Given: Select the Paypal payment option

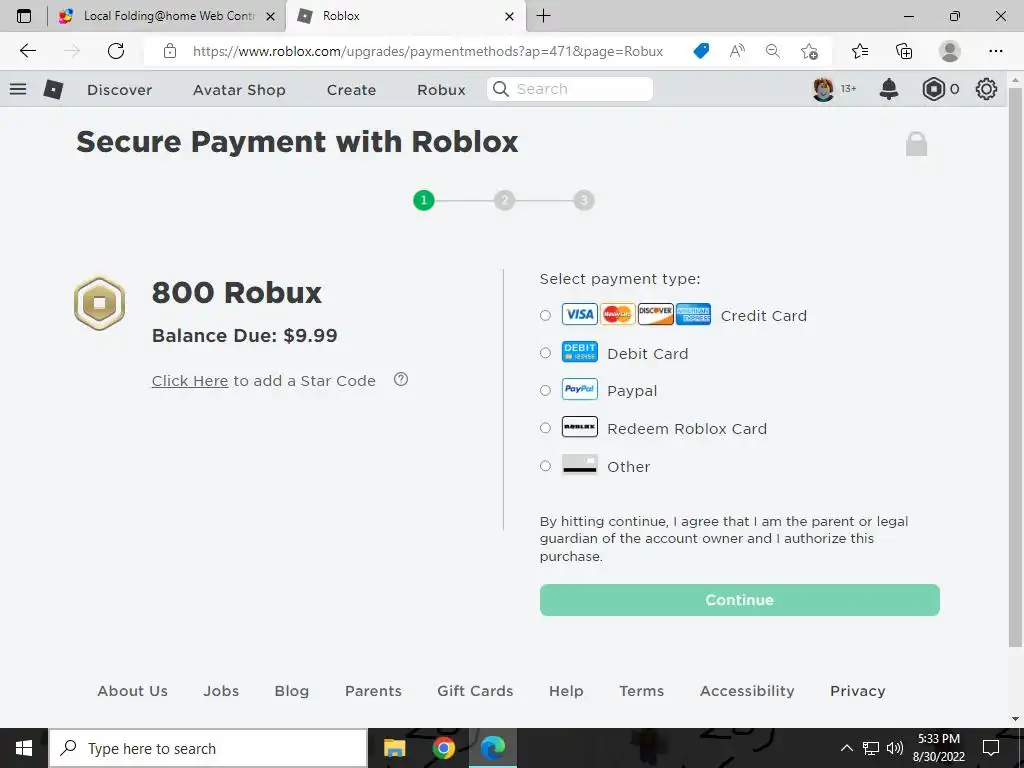Looking at the screenshot, I should click(x=545, y=391).
